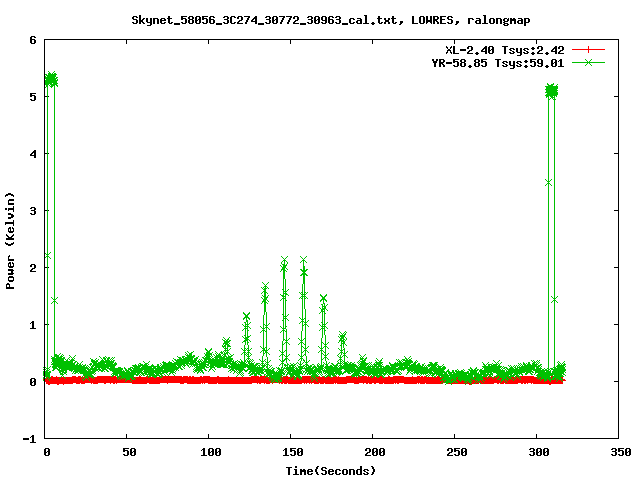Image resolution: width=640 pixels, height=480 pixels.
Task: Click the Time(Seconds) x-axis label
Action: point(331,471)
